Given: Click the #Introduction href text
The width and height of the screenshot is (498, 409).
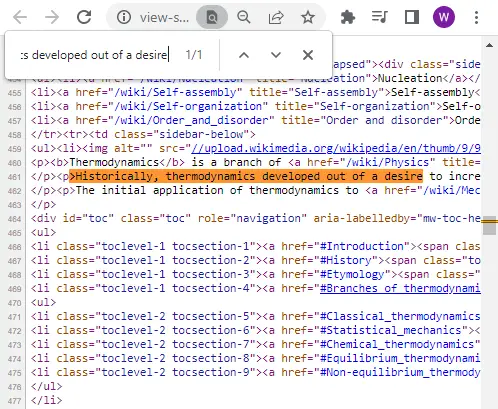Looking at the screenshot, I should click(362, 246).
